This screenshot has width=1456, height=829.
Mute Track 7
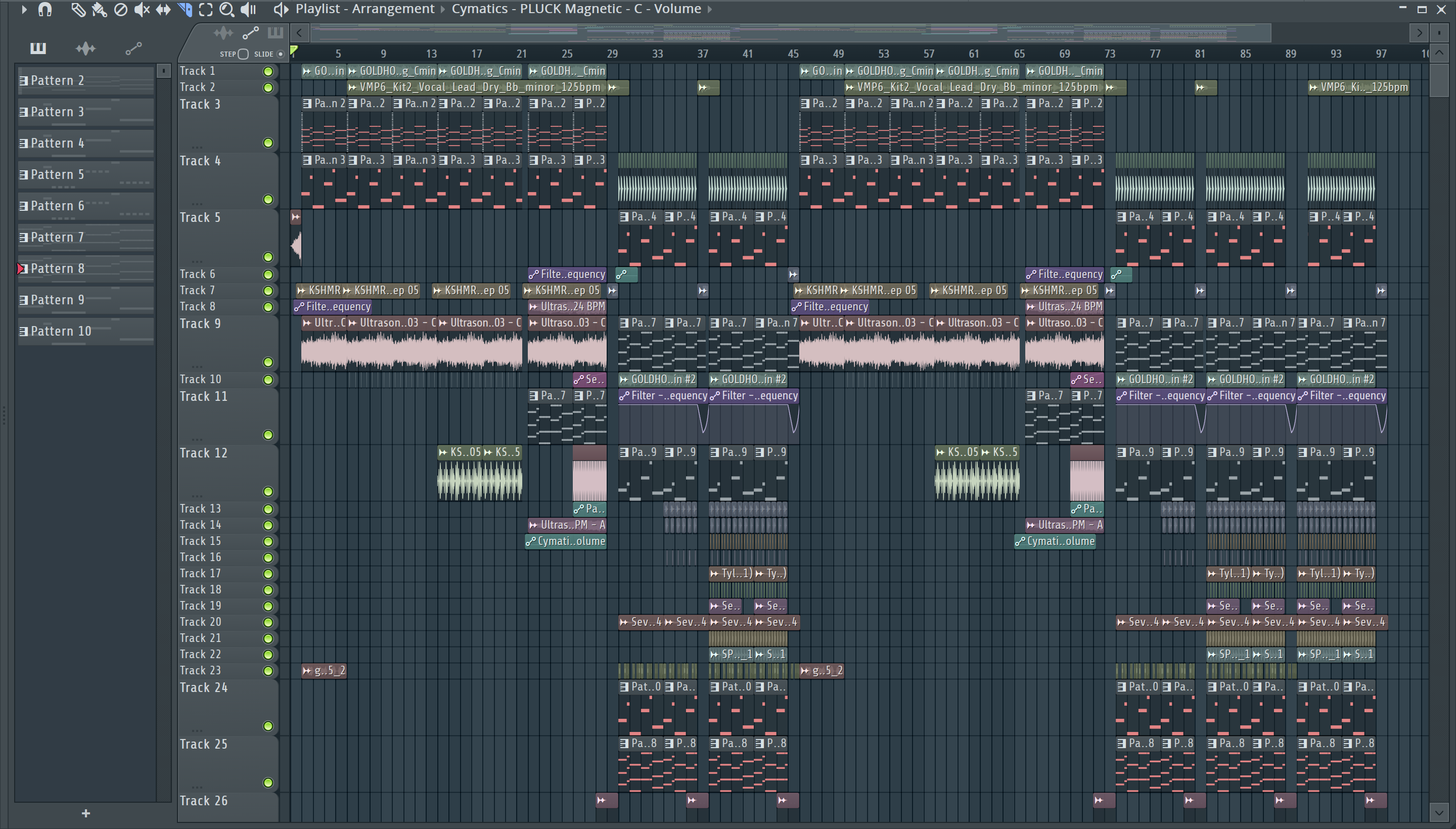(267, 290)
